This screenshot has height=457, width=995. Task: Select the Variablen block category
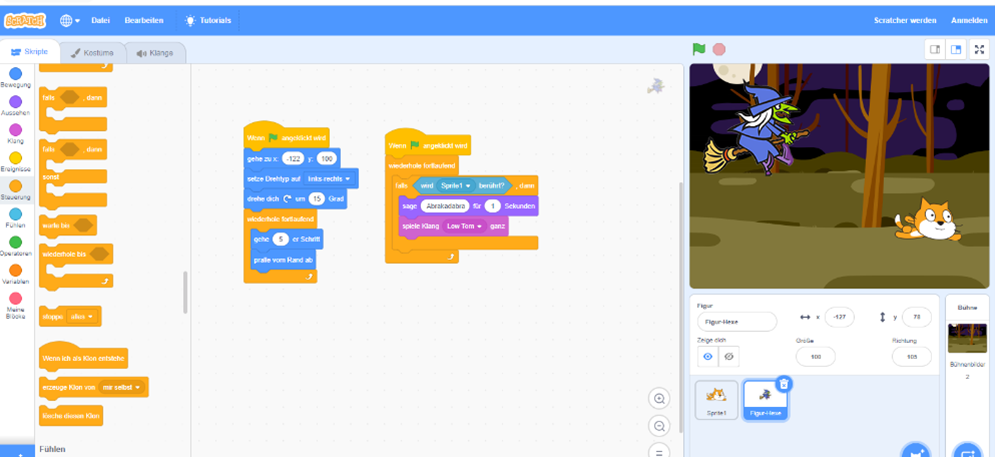tap(16, 274)
